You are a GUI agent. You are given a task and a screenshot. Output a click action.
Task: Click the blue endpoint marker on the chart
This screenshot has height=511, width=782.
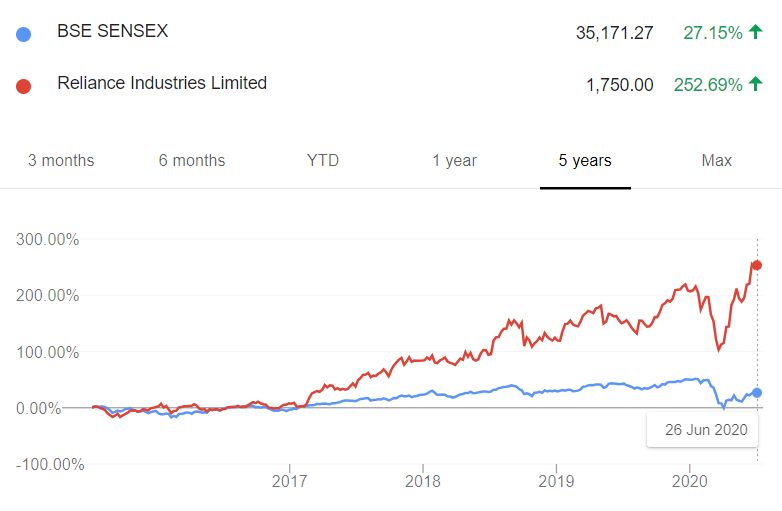click(x=757, y=393)
